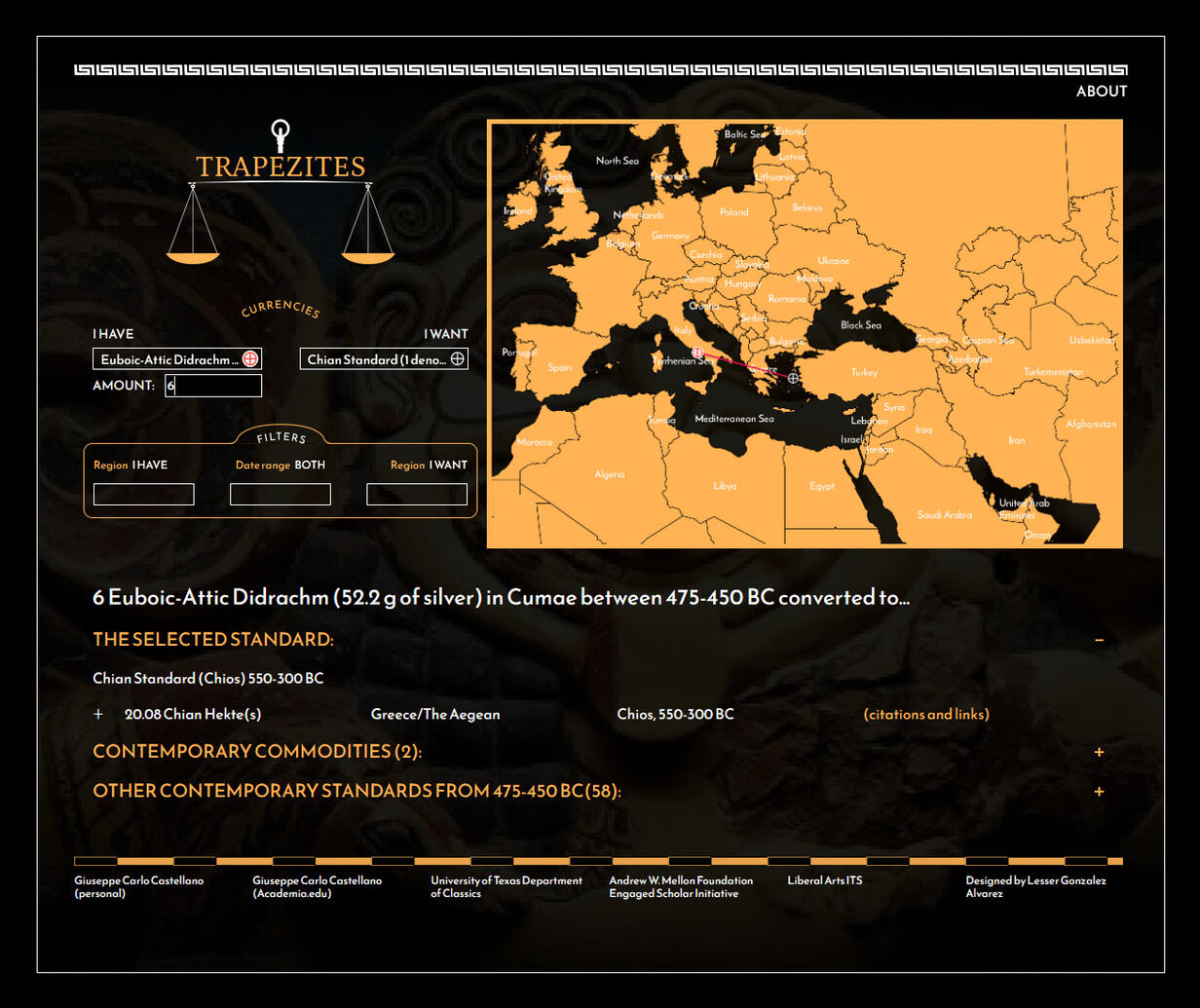The image size is (1200, 1008).
Task: Open the Date range BOTH filter box
Action: (281, 495)
